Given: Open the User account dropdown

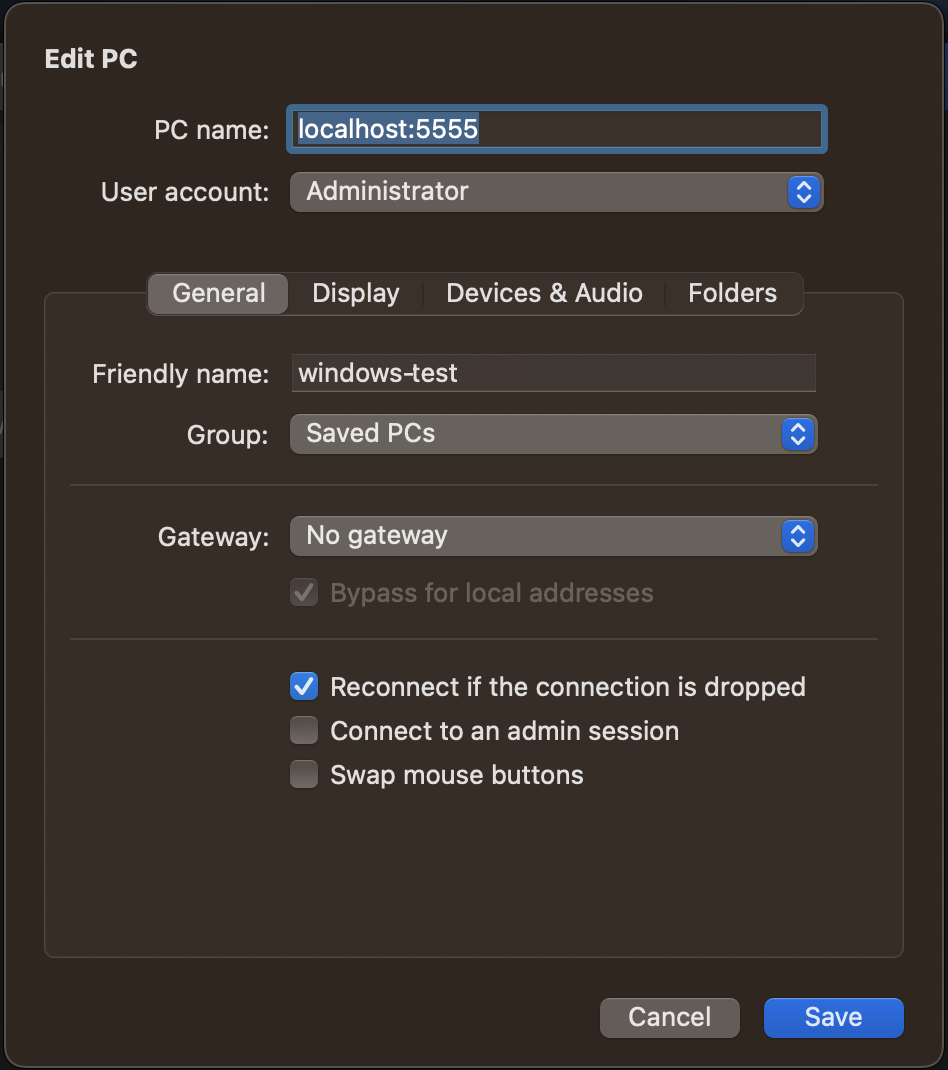Looking at the screenshot, I should coord(556,192).
